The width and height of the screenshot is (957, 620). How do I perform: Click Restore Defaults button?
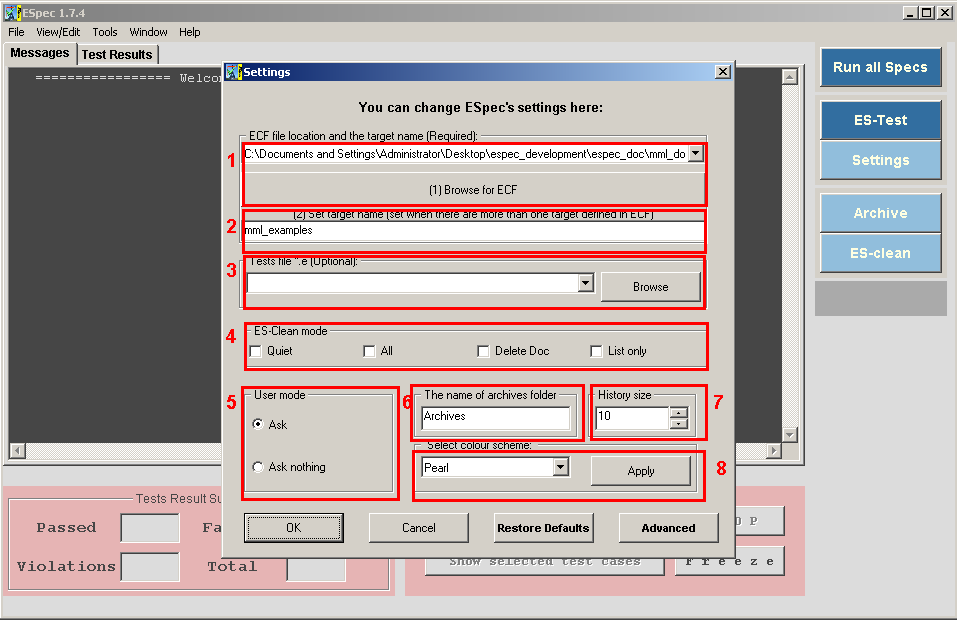click(543, 528)
